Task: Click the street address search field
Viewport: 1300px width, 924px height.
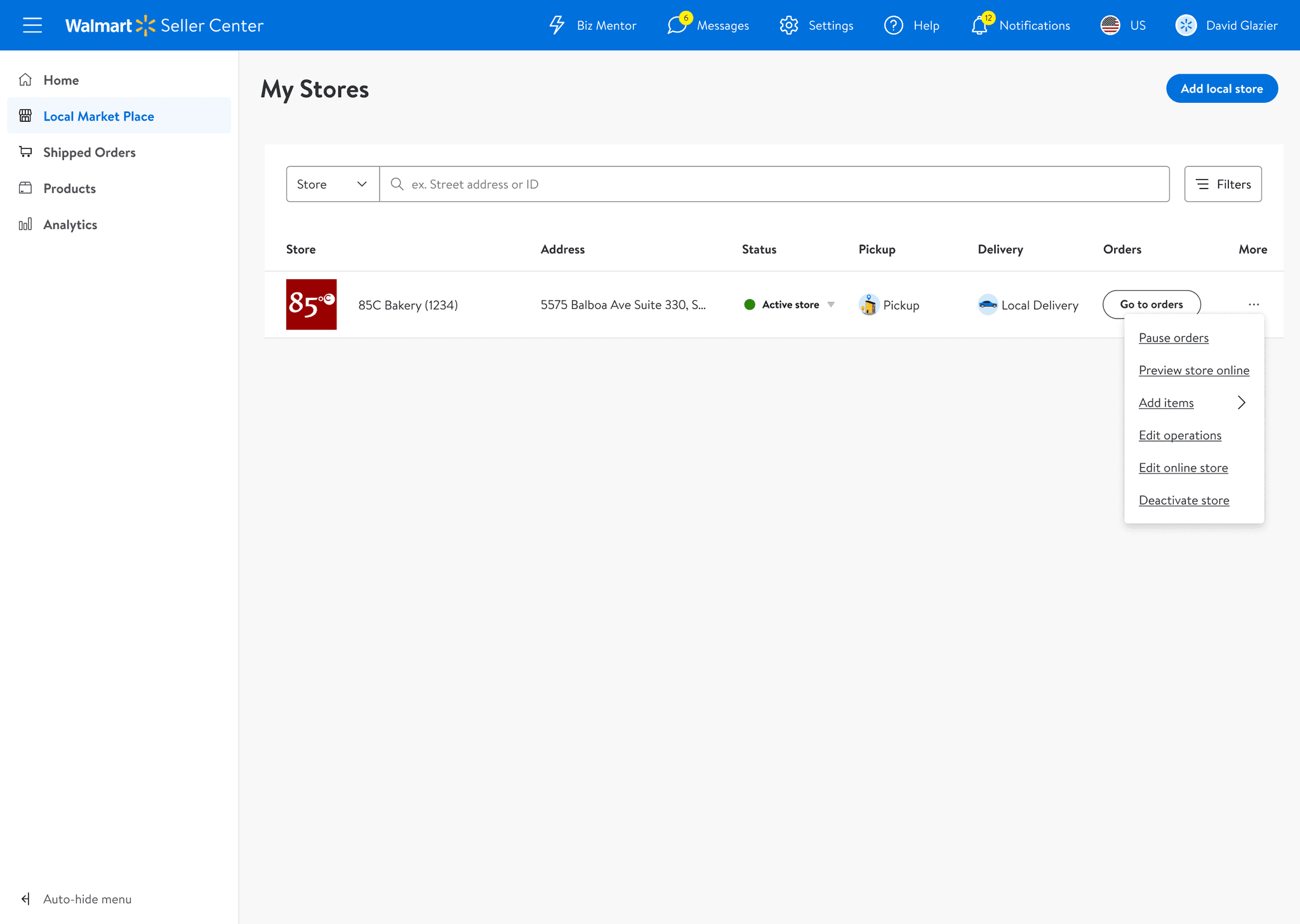Action: tap(774, 184)
